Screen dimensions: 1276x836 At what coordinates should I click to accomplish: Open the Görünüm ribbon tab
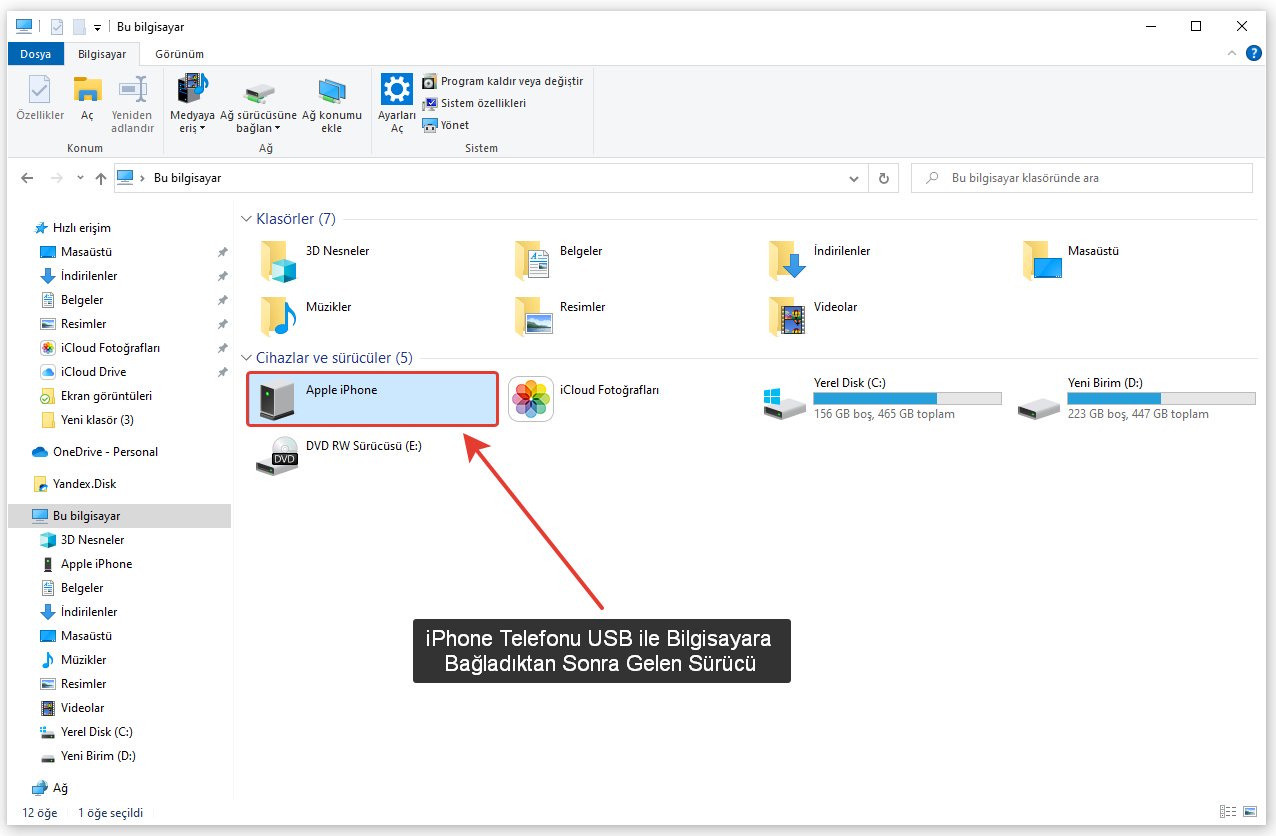coord(180,54)
